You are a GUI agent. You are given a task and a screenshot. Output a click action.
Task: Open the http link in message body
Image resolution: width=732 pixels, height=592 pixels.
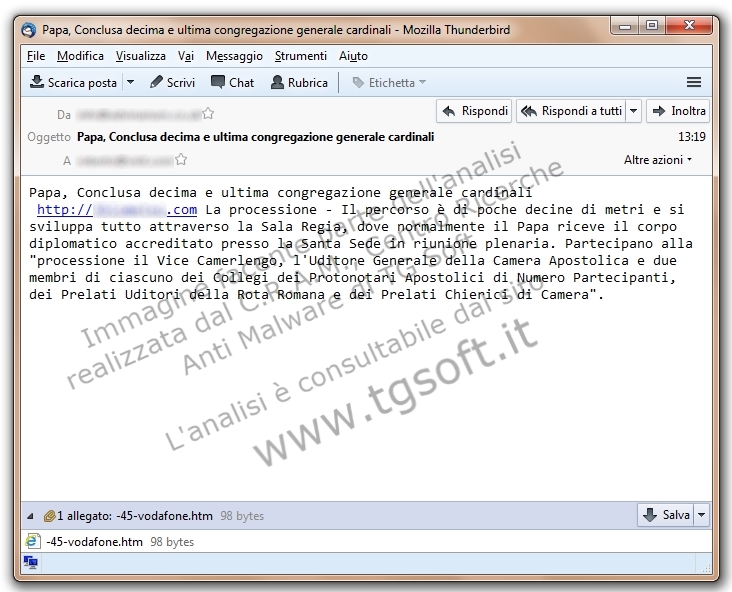[117, 210]
